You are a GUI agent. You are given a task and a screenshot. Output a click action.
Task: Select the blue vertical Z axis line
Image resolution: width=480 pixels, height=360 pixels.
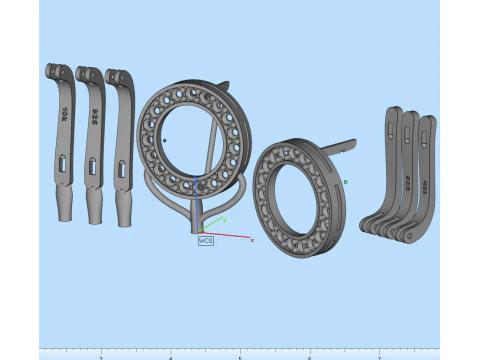pos(196,205)
